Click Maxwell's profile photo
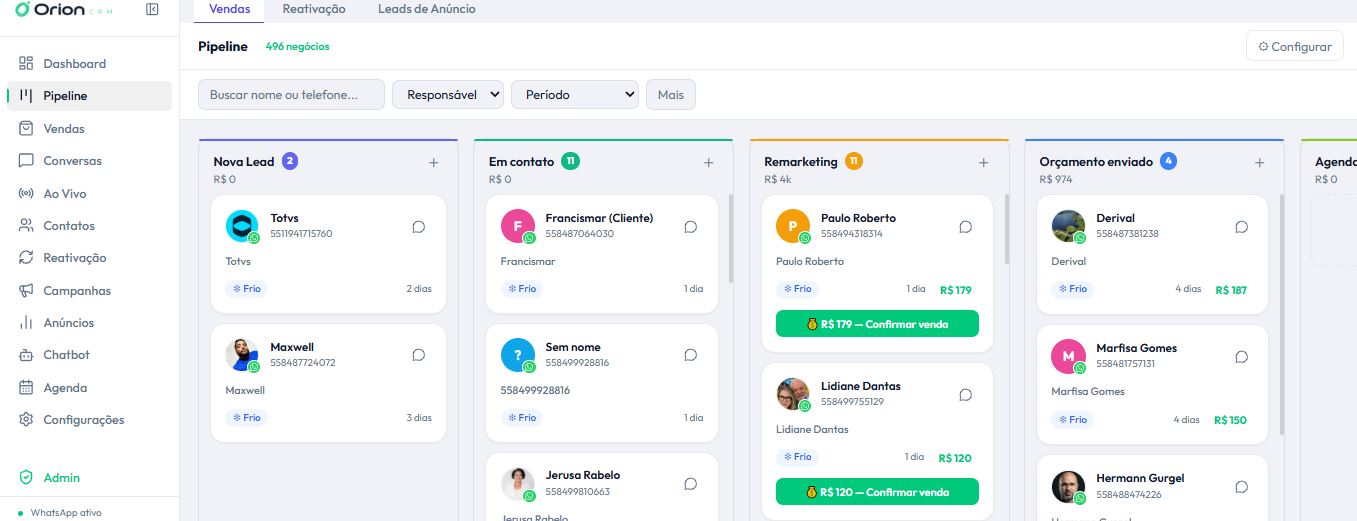The height and width of the screenshot is (521, 1357). click(x=242, y=355)
